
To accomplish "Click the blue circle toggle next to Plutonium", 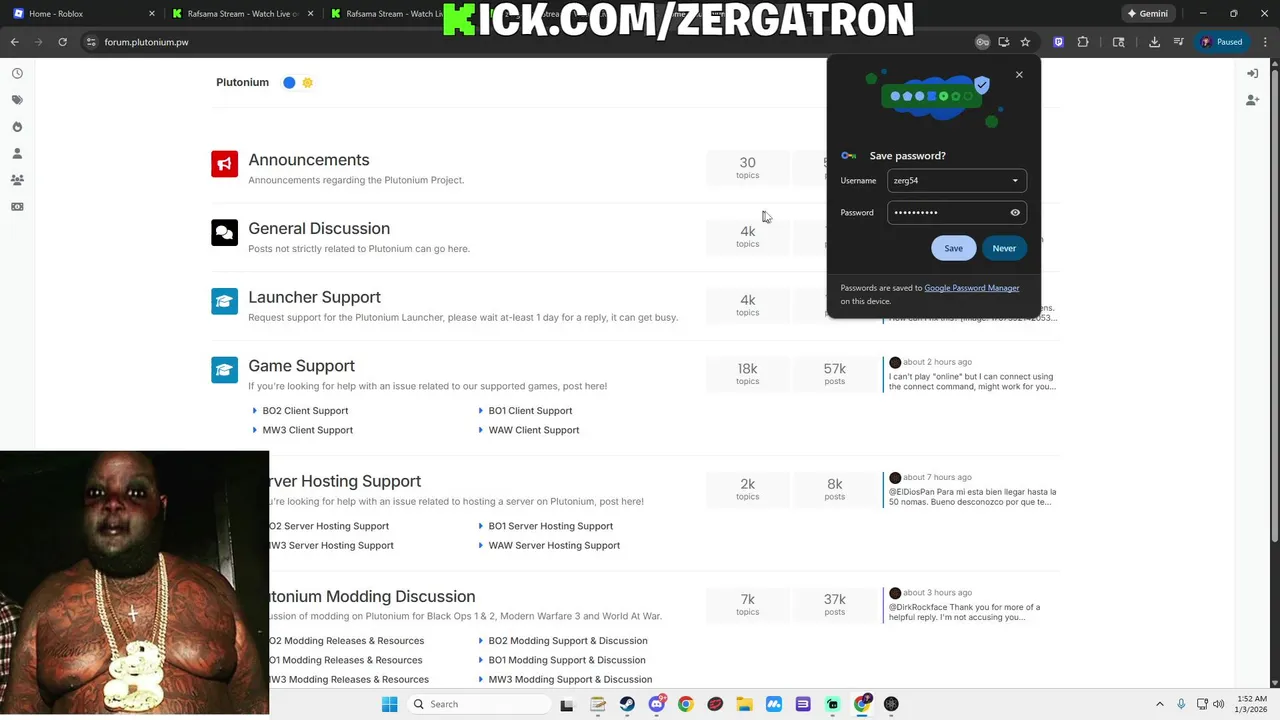I will click(x=289, y=82).
